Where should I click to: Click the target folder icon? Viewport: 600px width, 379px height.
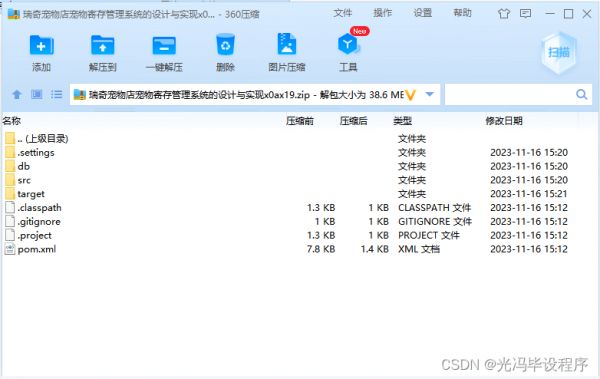click(10, 193)
